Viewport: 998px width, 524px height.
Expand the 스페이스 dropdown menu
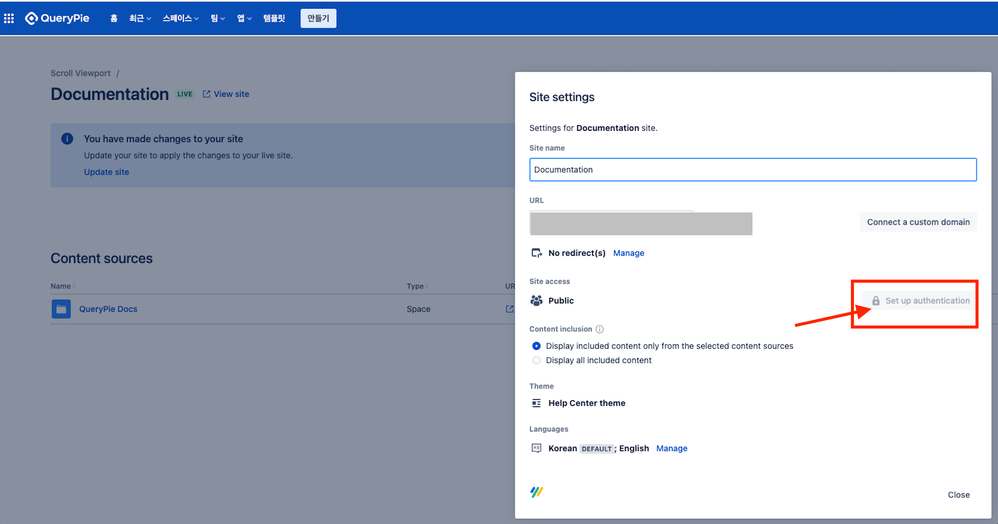(181, 18)
